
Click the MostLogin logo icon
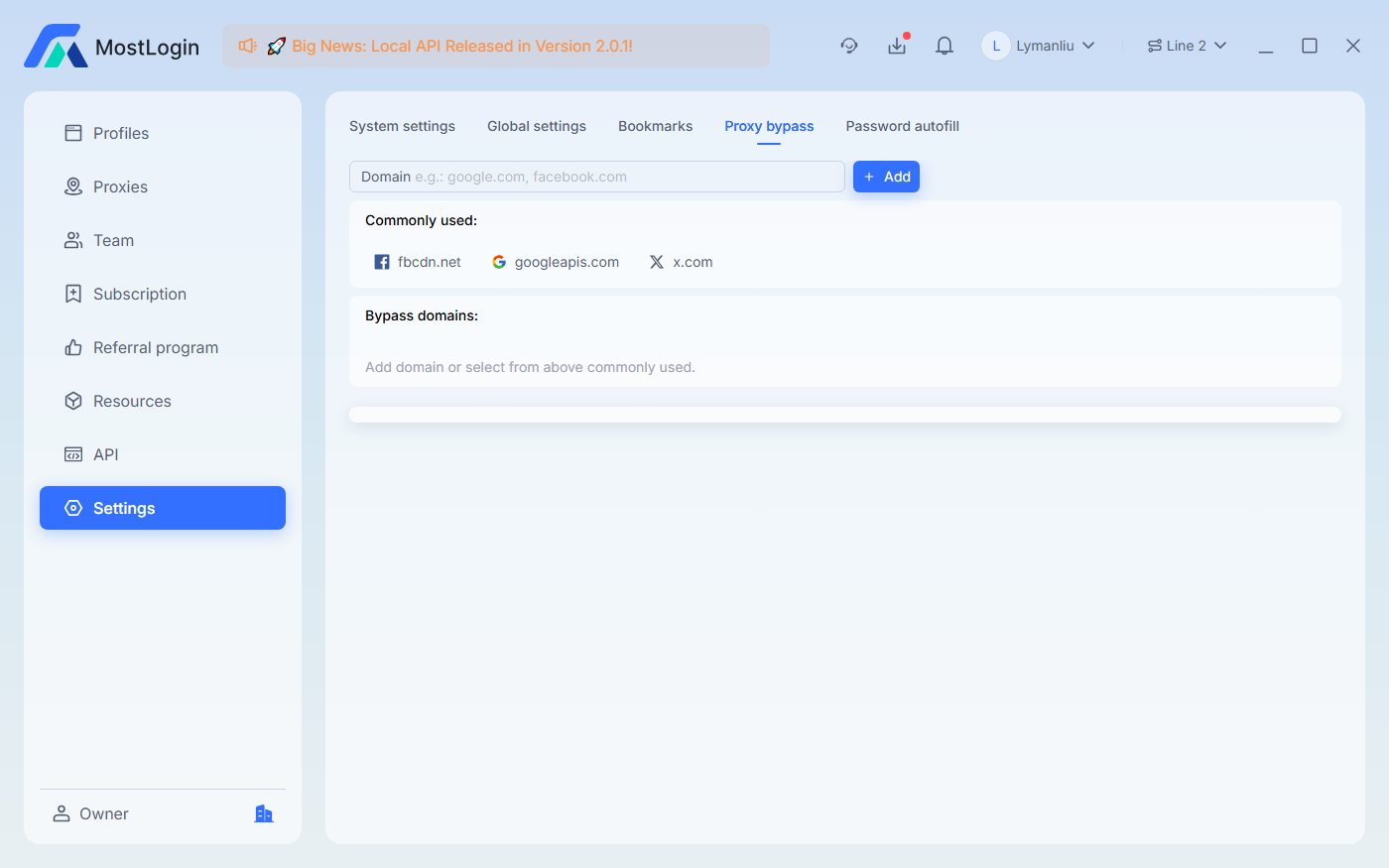(x=57, y=46)
